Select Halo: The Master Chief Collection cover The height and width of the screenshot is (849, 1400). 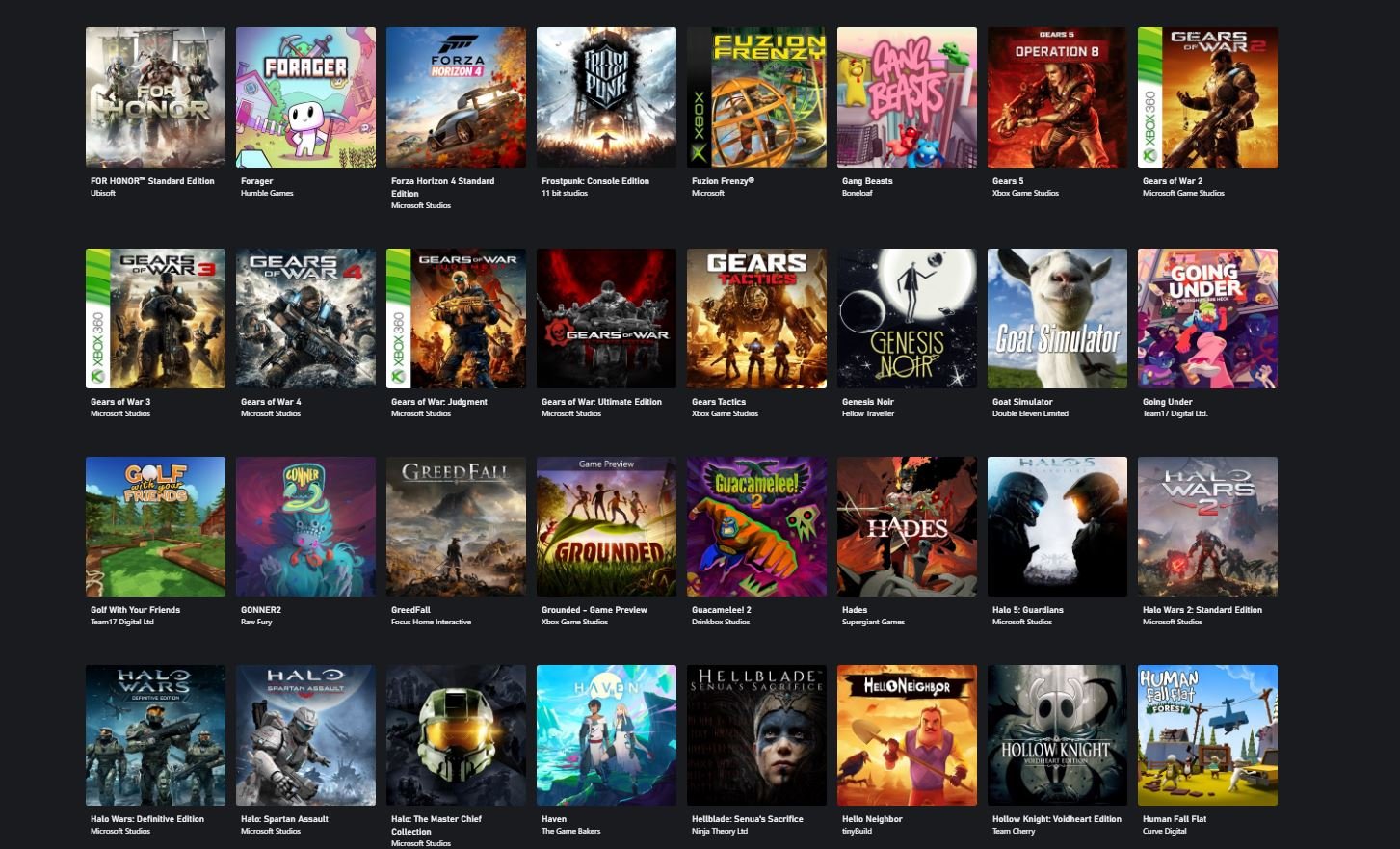pos(456,735)
